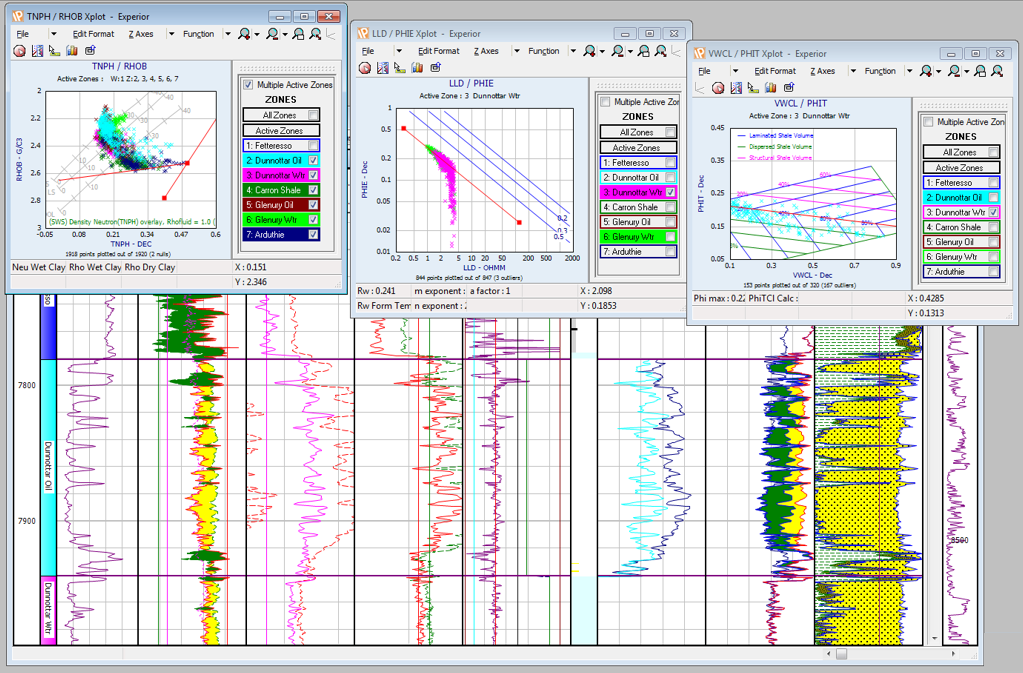The image size is (1023, 673).
Task: Click All Zones button in VWCL/PHIT Xplot
Action: pos(961,152)
